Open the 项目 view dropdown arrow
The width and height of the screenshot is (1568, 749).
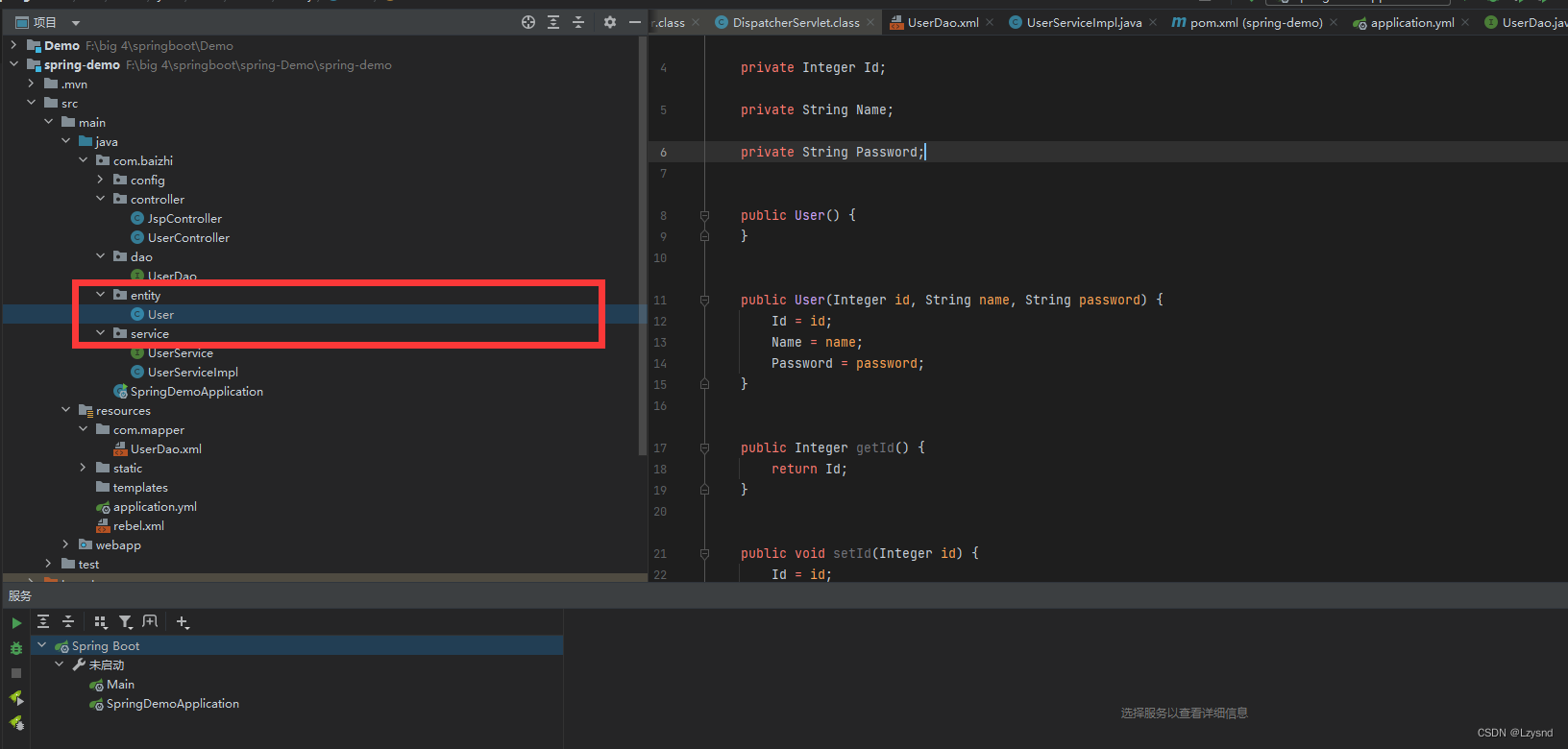click(x=76, y=23)
